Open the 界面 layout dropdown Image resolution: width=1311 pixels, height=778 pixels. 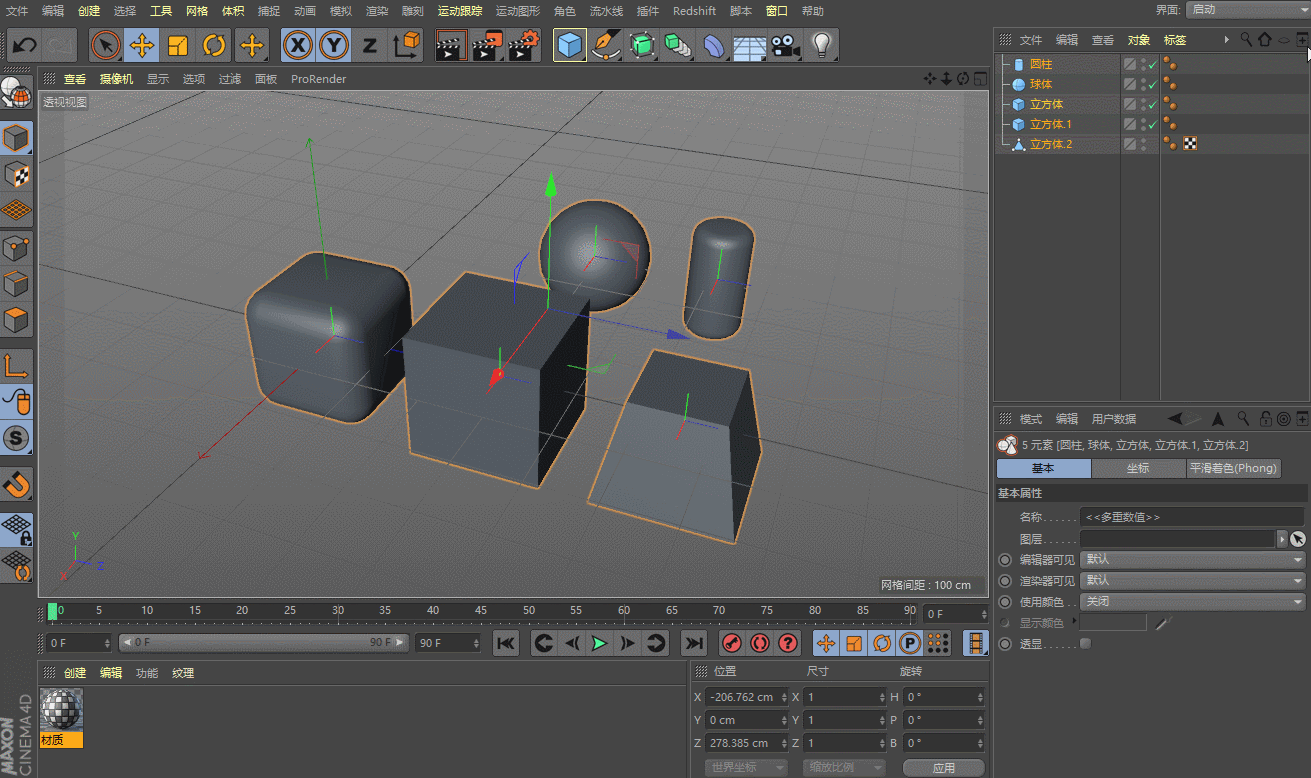pos(1246,9)
